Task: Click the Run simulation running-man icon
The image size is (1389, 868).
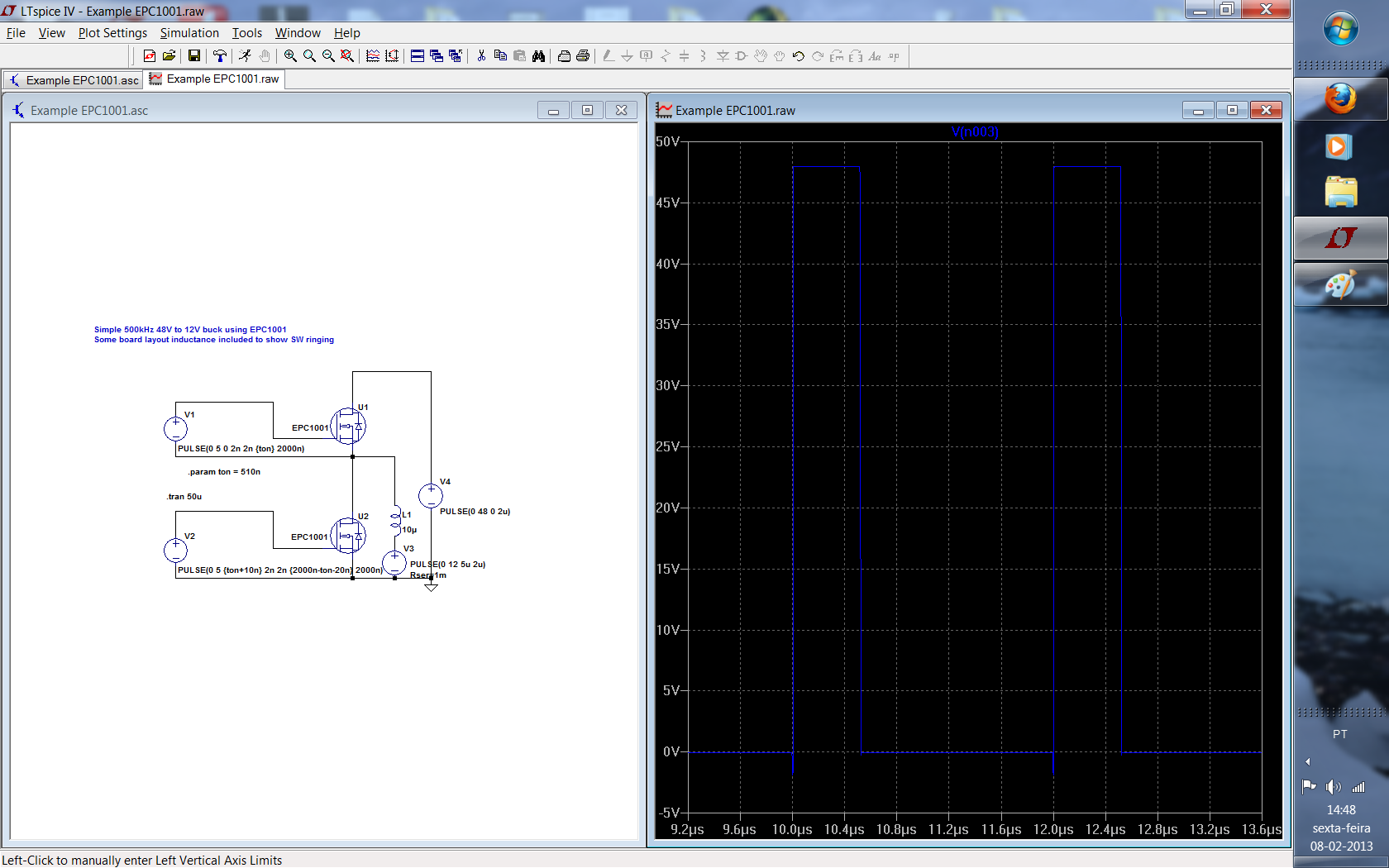Action: point(245,55)
